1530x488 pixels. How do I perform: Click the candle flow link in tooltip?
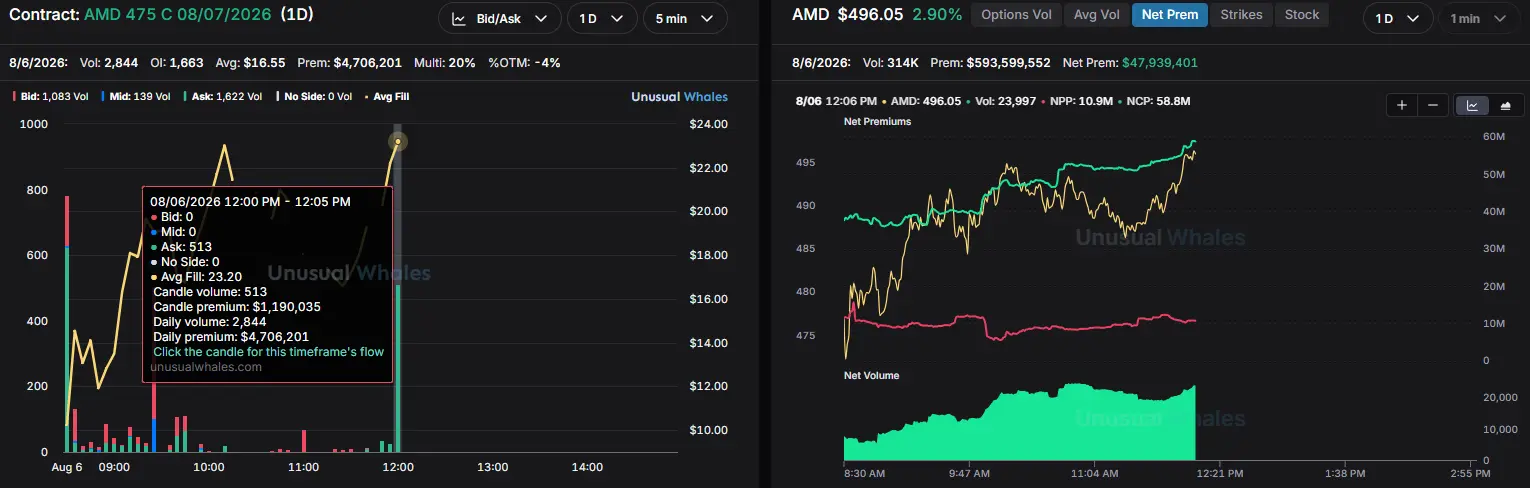pyautogui.click(x=268, y=352)
